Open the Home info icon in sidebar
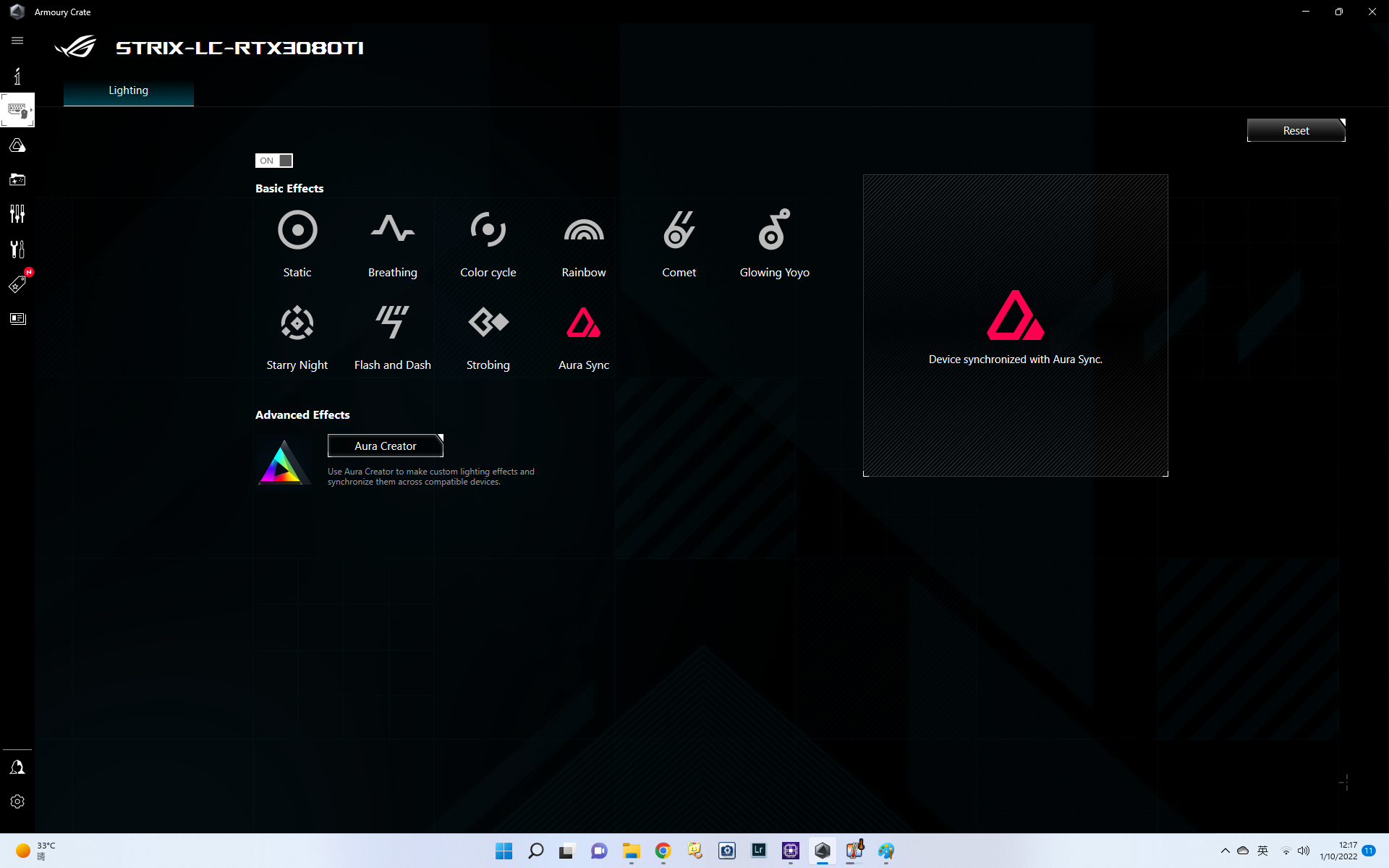 pyautogui.click(x=17, y=76)
